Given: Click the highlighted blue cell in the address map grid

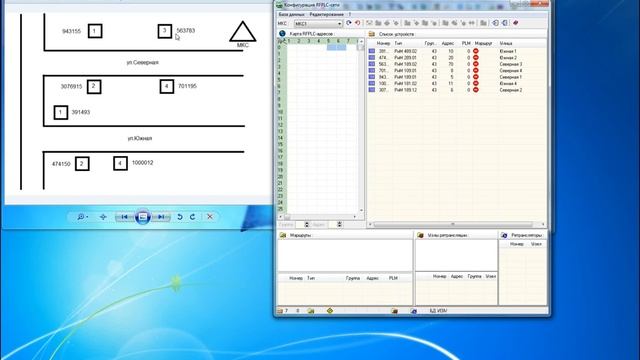Looking at the screenshot, I should pos(337,48).
